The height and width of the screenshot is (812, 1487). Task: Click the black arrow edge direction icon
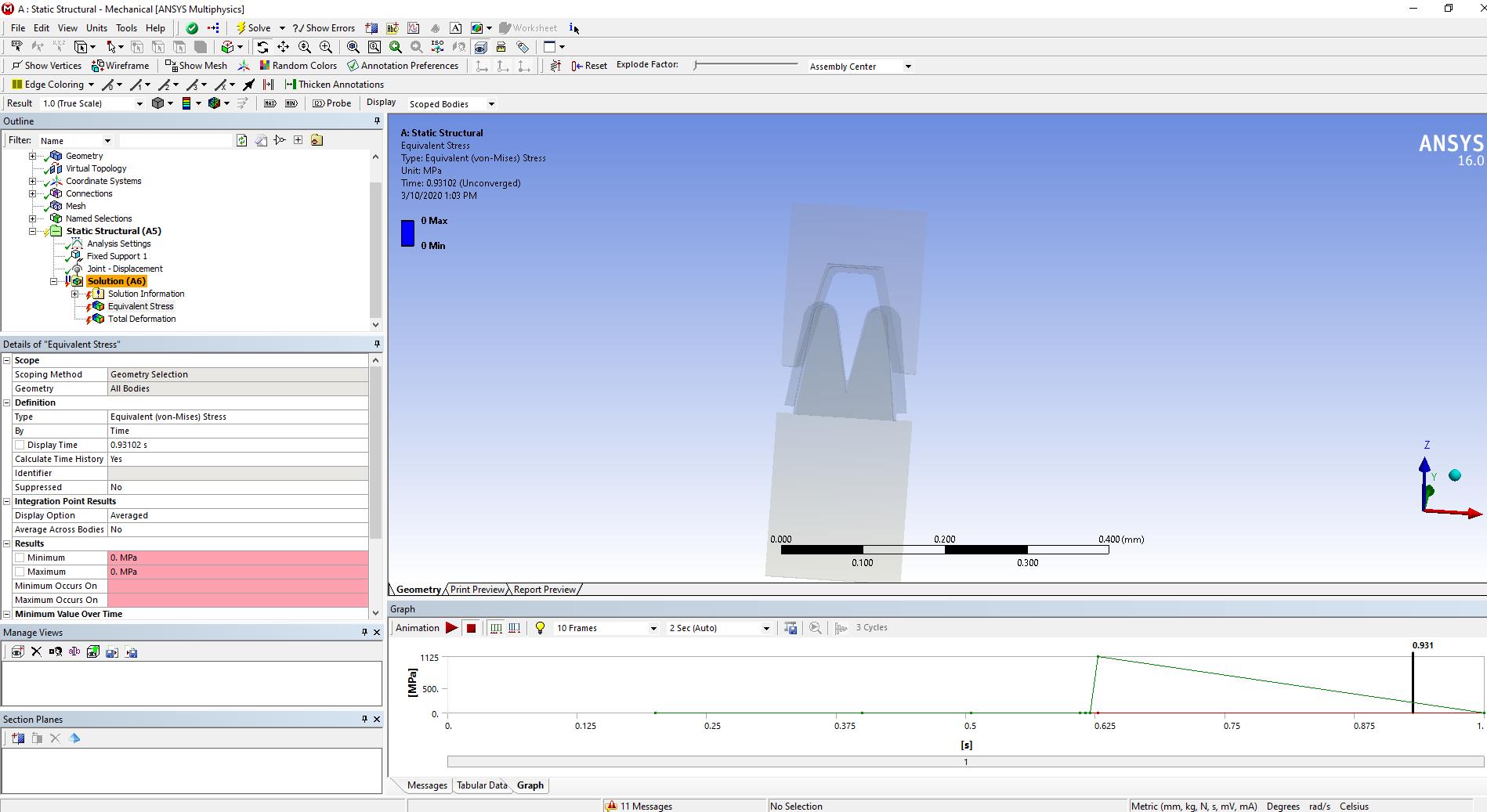pyautogui.click(x=248, y=85)
